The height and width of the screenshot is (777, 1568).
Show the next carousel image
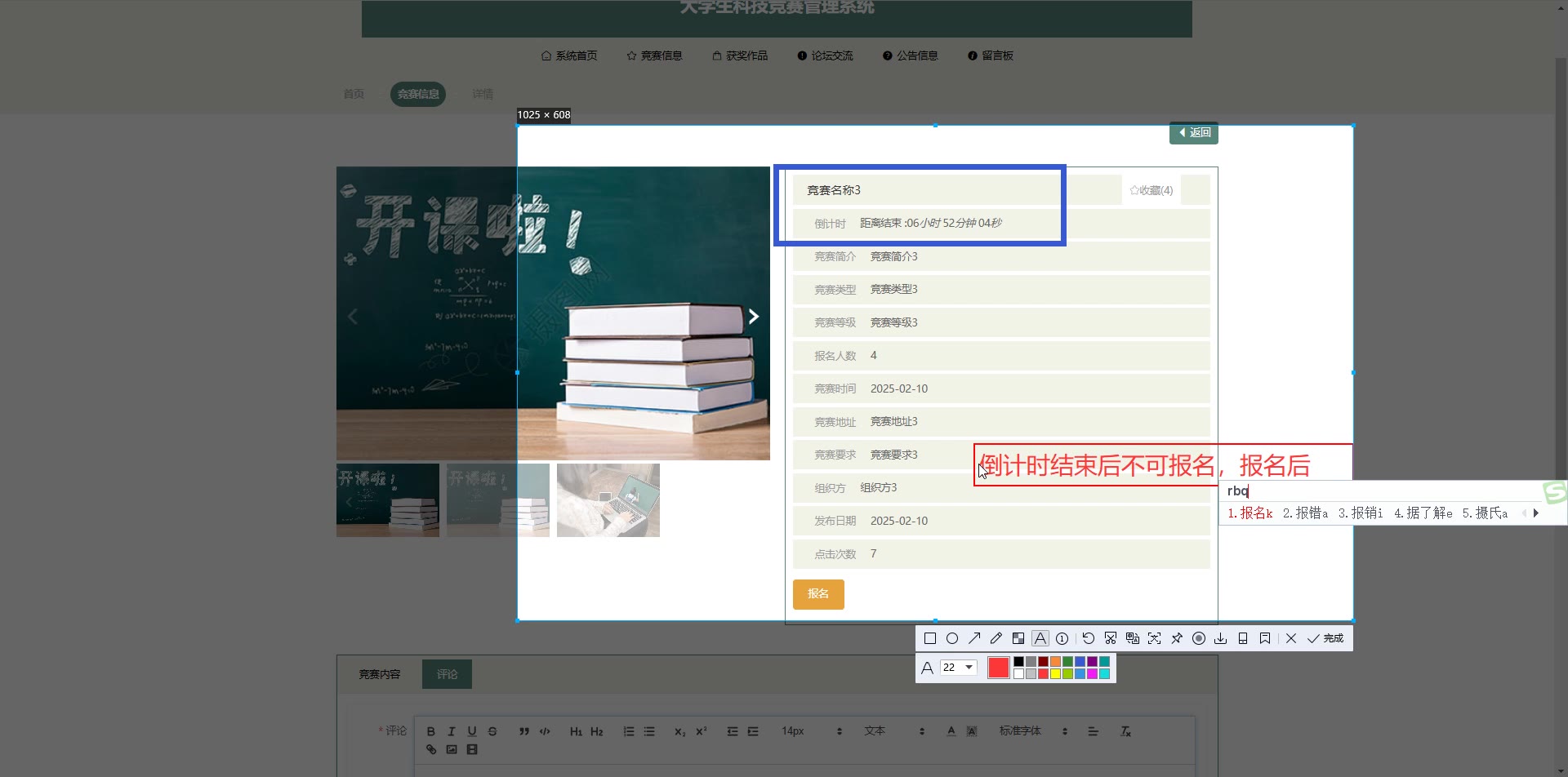tap(754, 317)
